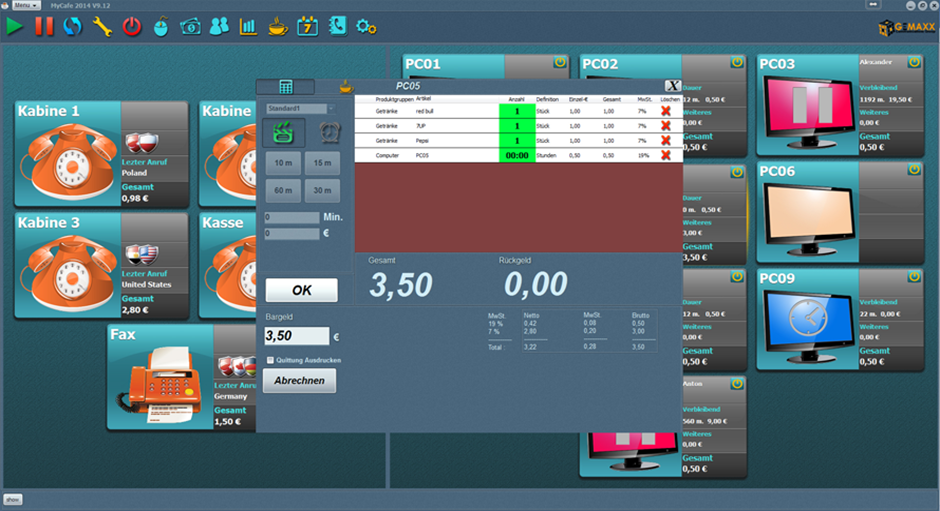The image size is (940, 511).
Task: Switch to the coffee cup tab in dialog
Action: tap(346, 87)
